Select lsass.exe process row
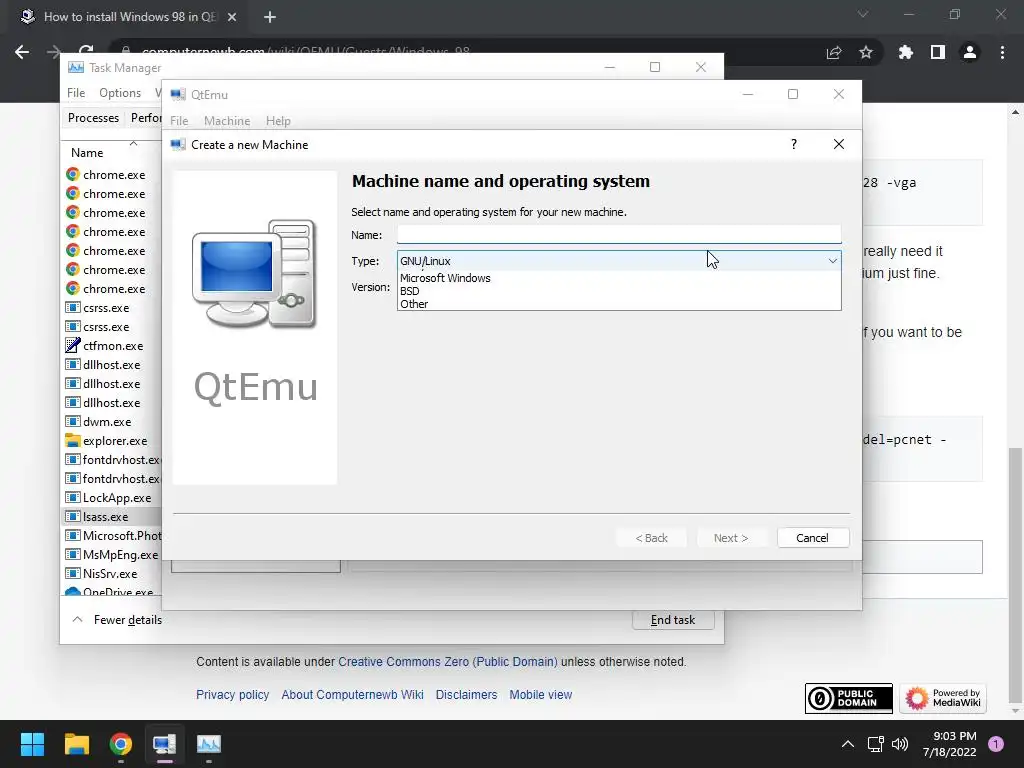1024x768 pixels. [x=112, y=517]
